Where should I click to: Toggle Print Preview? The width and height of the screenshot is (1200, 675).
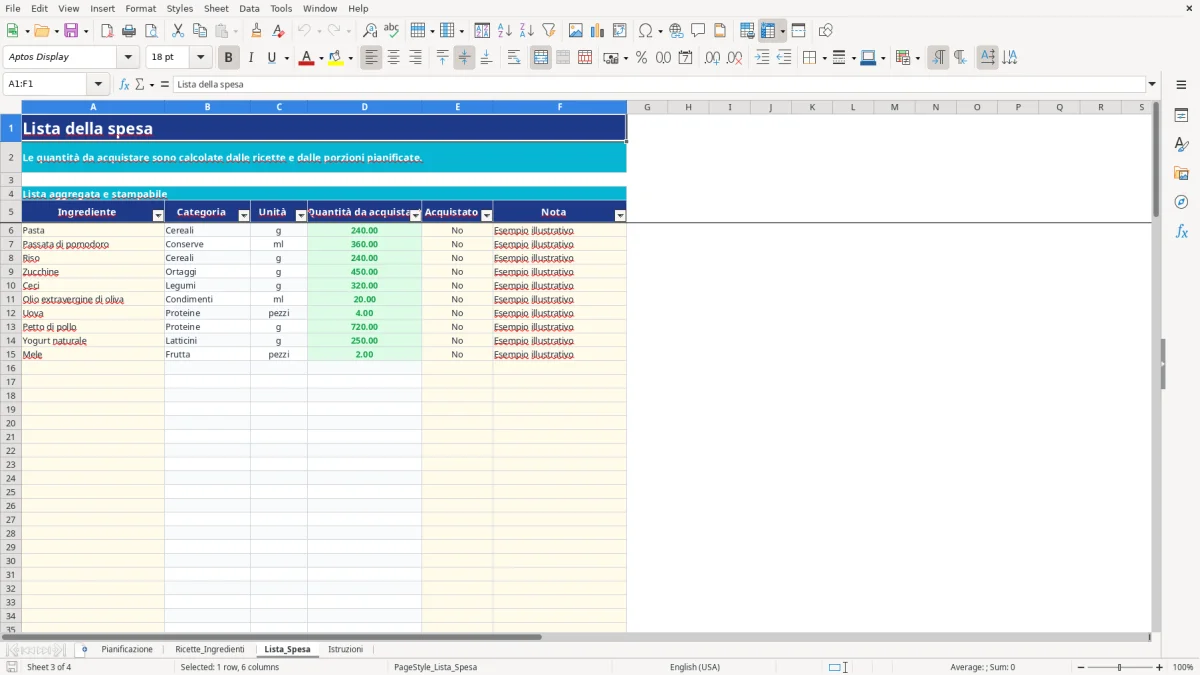tap(151, 31)
